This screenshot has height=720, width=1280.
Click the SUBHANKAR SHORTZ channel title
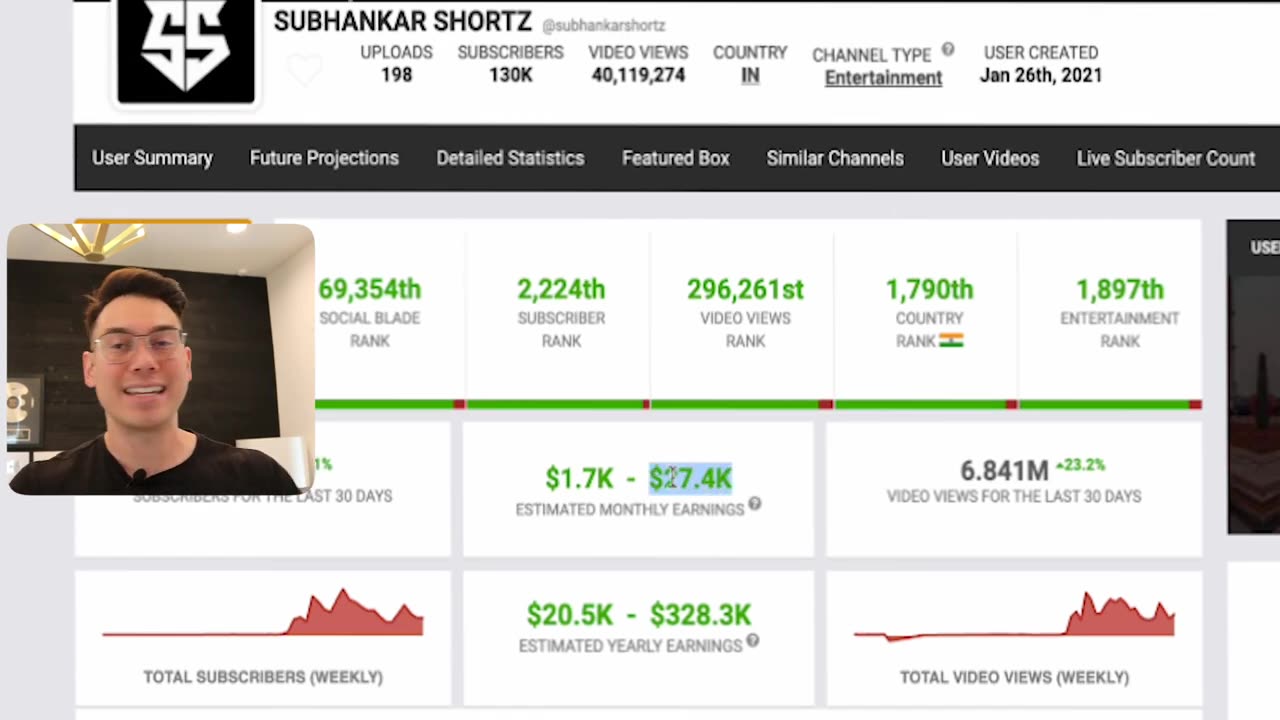[x=403, y=22]
